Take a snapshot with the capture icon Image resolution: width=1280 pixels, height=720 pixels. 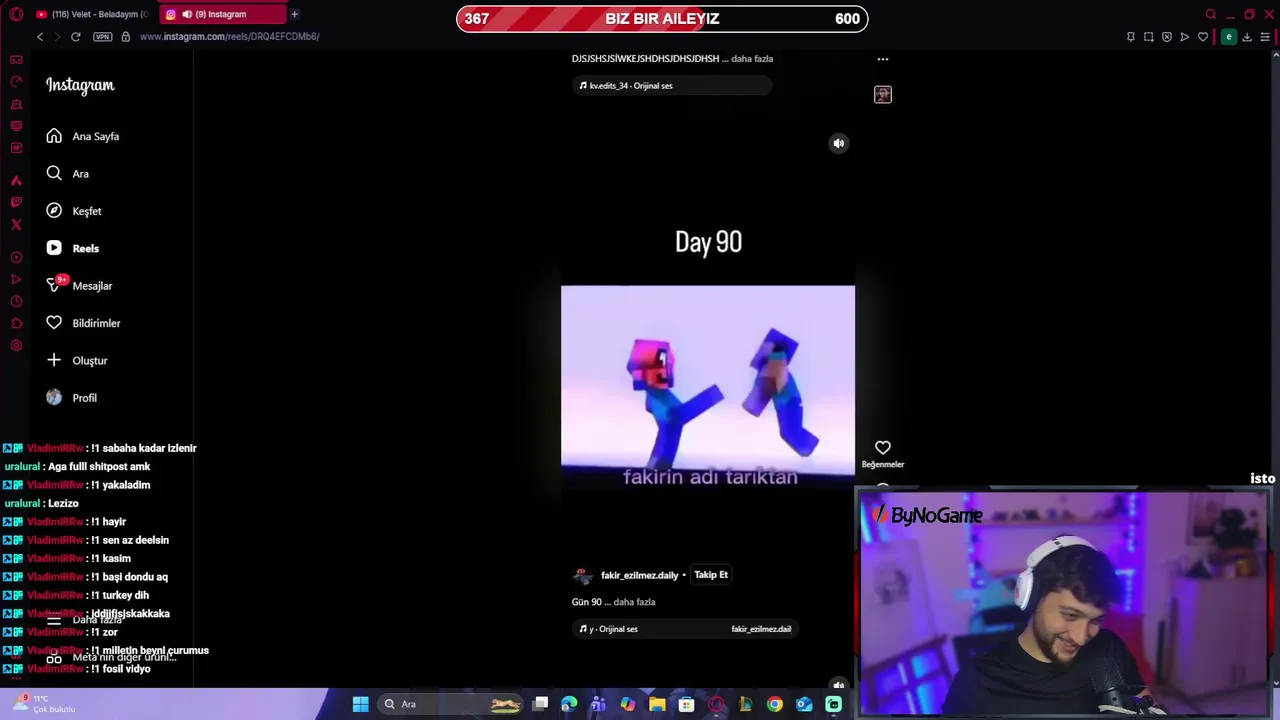tap(1149, 37)
